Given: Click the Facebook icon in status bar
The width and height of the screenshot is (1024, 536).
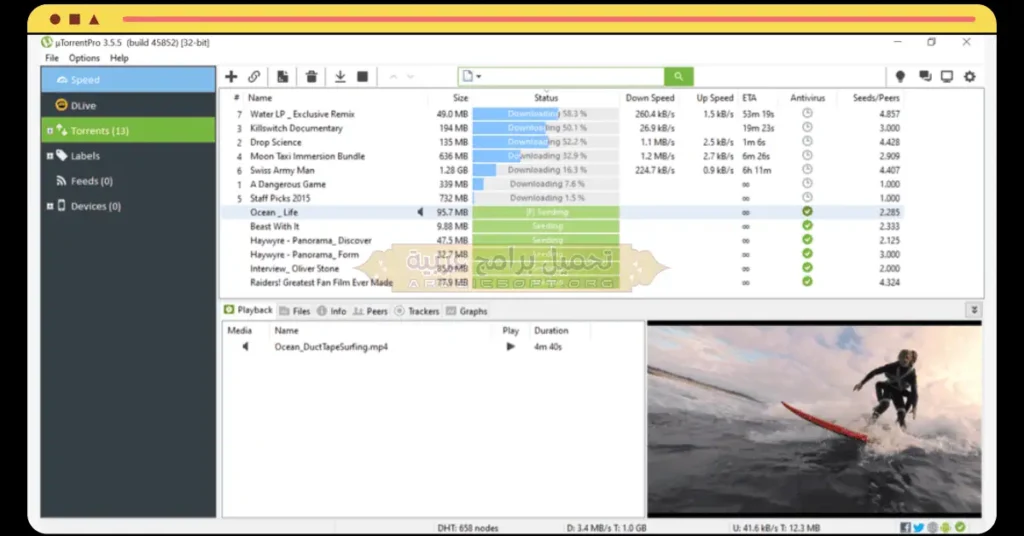Looking at the screenshot, I should click(x=906, y=527).
